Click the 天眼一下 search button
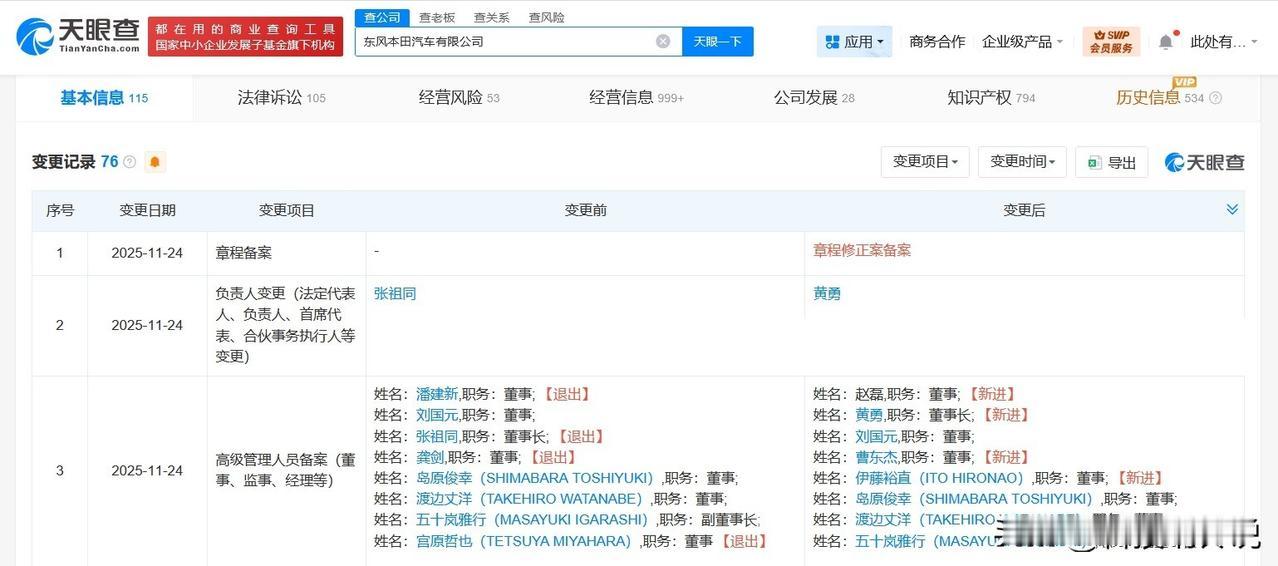This screenshot has height=566, width=1278. pos(718,41)
